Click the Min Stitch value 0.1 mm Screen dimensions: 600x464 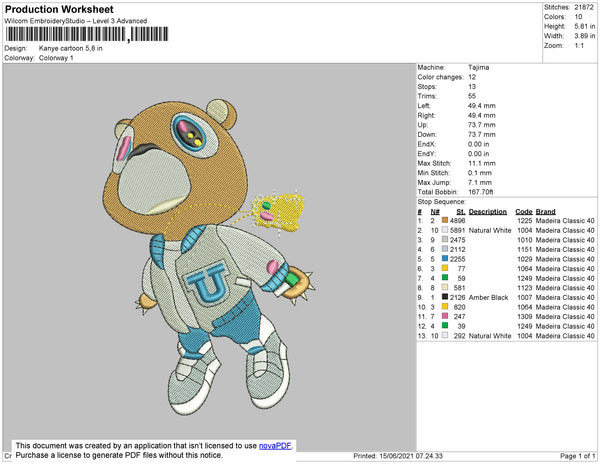pyautogui.click(x=480, y=173)
